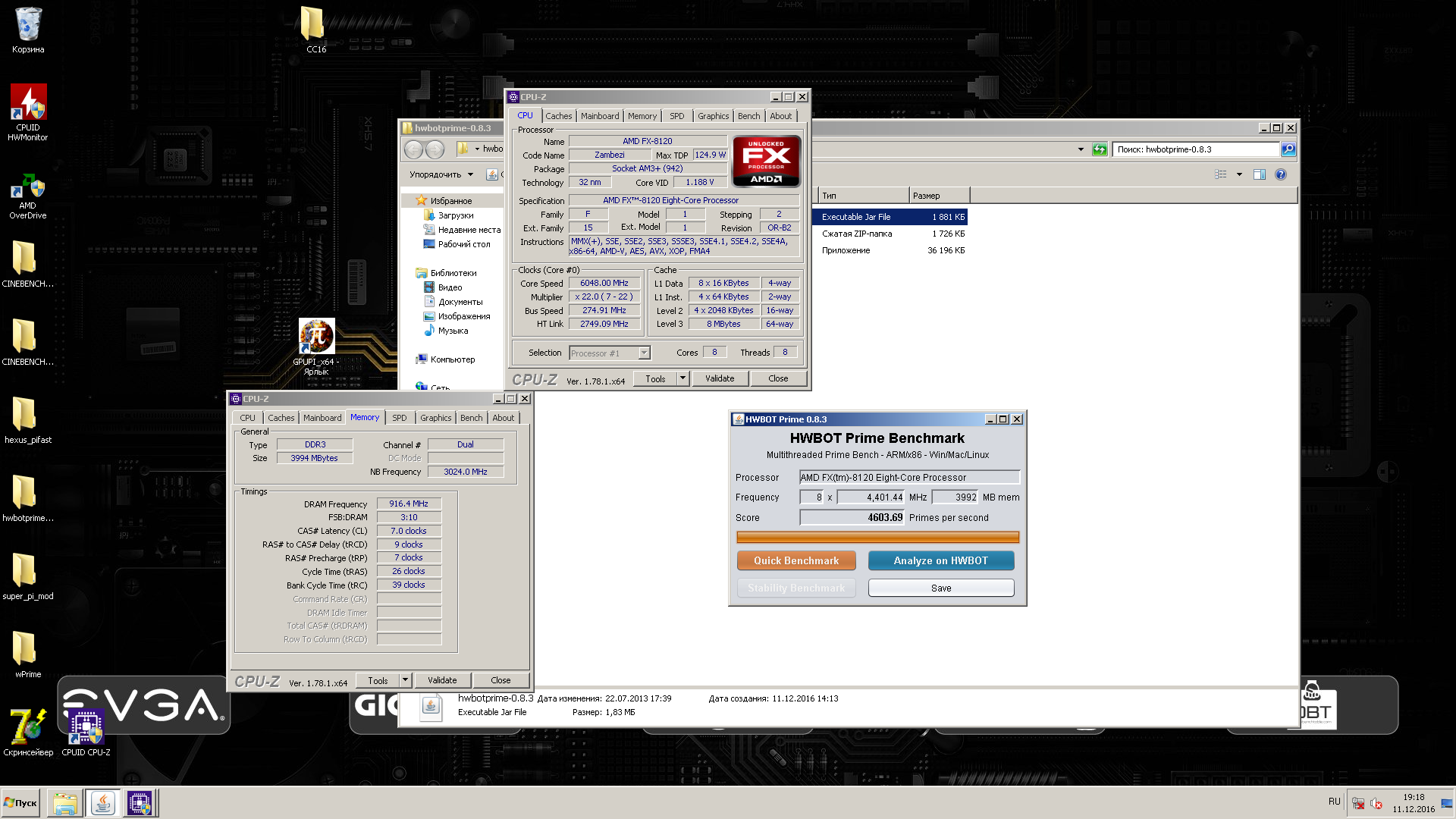Start the Quick Benchmark
The image size is (1456, 819).
tap(796, 560)
